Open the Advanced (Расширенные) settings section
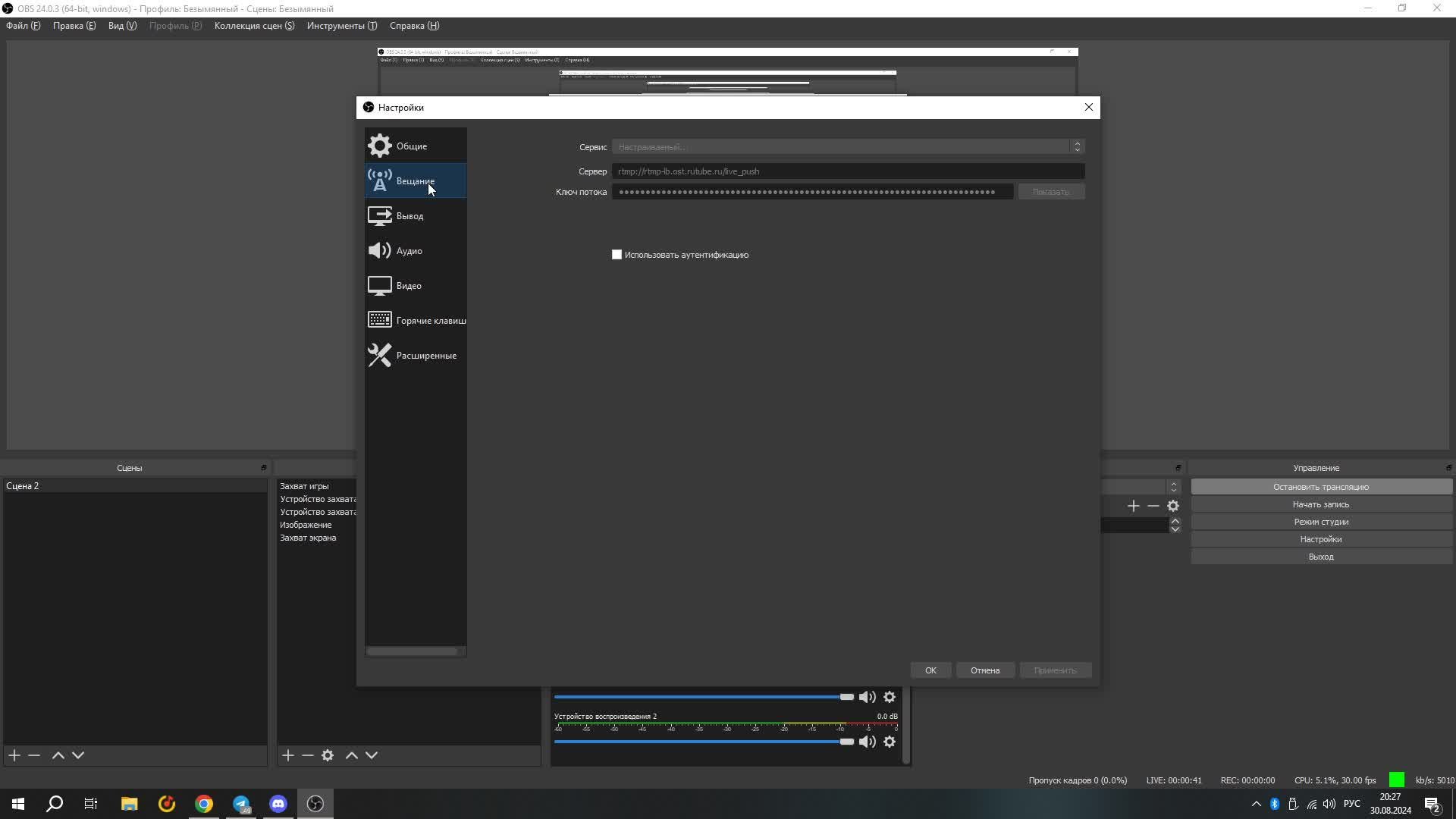Image resolution: width=1456 pixels, height=819 pixels. (425, 356)
